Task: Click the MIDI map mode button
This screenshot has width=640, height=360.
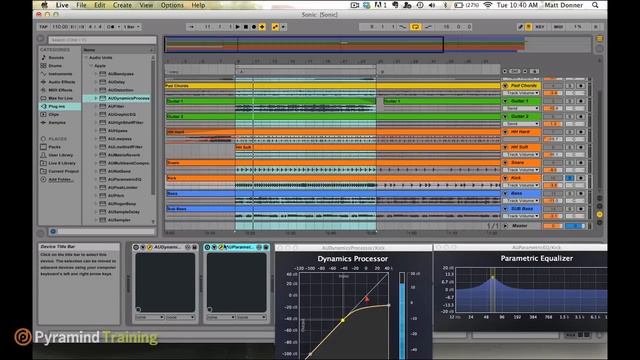Action: click(558, 27)
